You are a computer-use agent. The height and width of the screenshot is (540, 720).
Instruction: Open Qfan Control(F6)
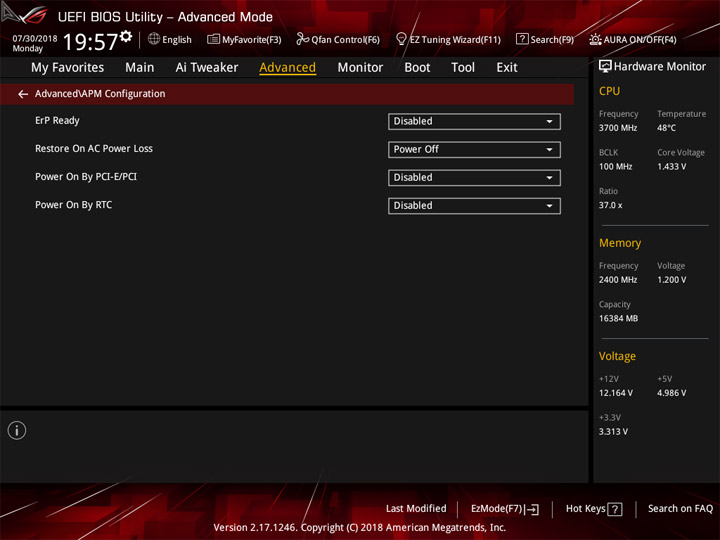click(345, 40)
